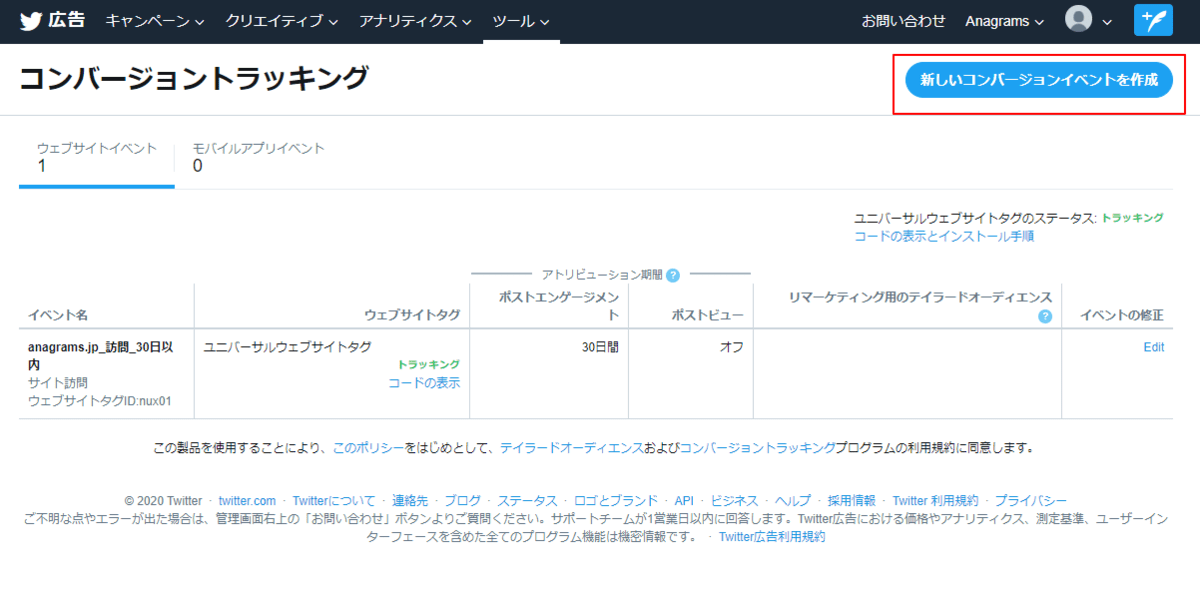Click the ポストエンゲージメント column header
Screen dimensions: 1200x590
pyautogui.click(x=560, y=307)
